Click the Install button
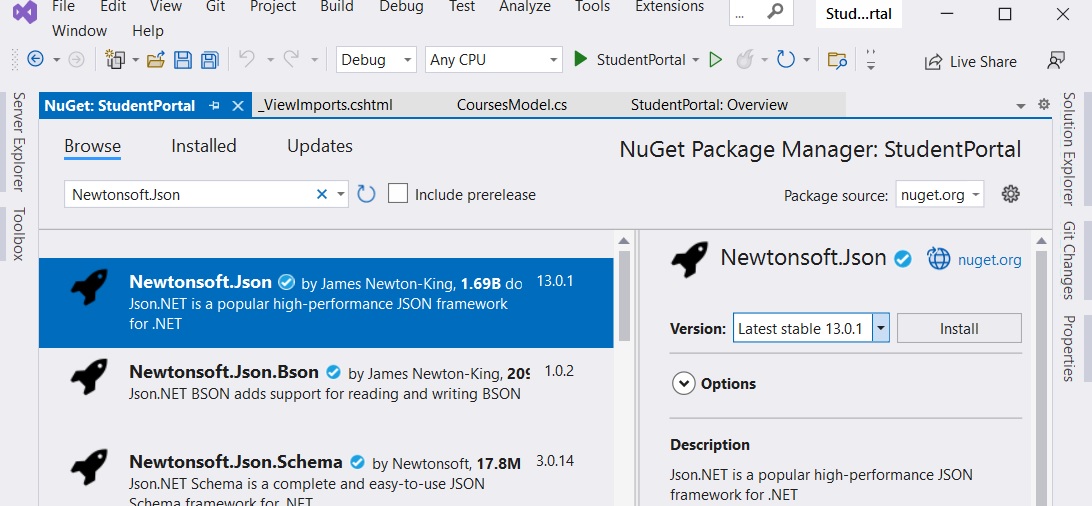This screenshot has height=506, width=1092. pyautogui.click(x=959, y=329)
